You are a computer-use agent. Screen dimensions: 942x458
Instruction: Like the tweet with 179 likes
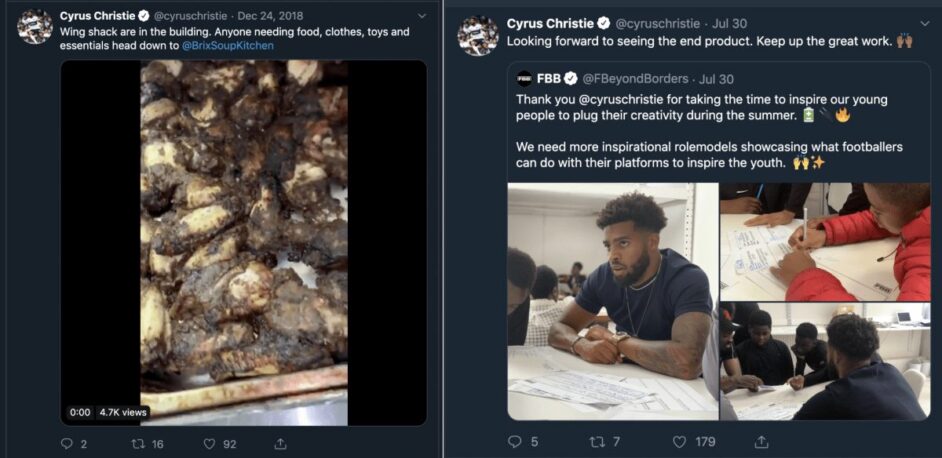679,442
